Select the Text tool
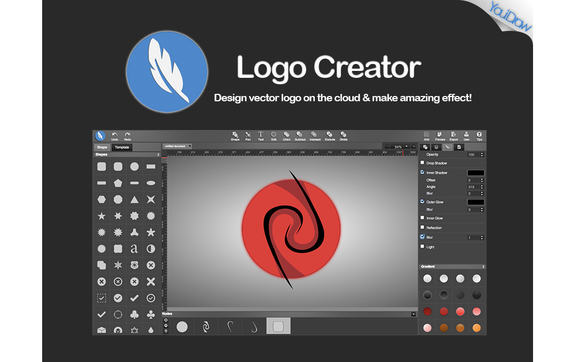580x362 pixels. coord(261,136)
